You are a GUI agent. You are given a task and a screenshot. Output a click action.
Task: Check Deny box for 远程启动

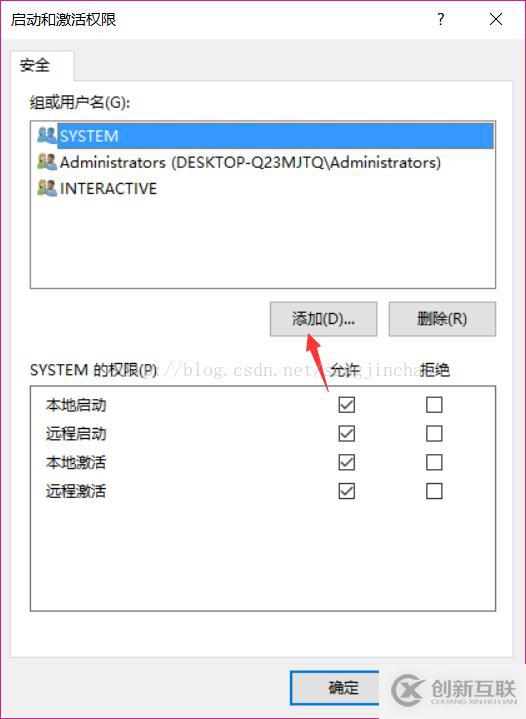434,433
